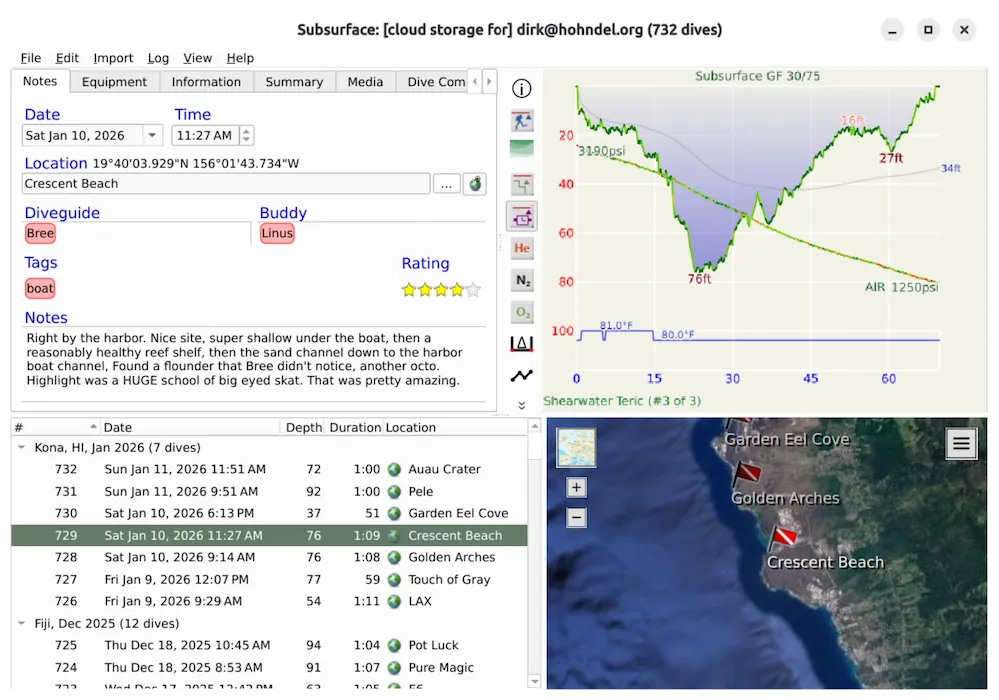Open the Log menu
The height and width of the screenshot is (700, 999).
[158, 58]
